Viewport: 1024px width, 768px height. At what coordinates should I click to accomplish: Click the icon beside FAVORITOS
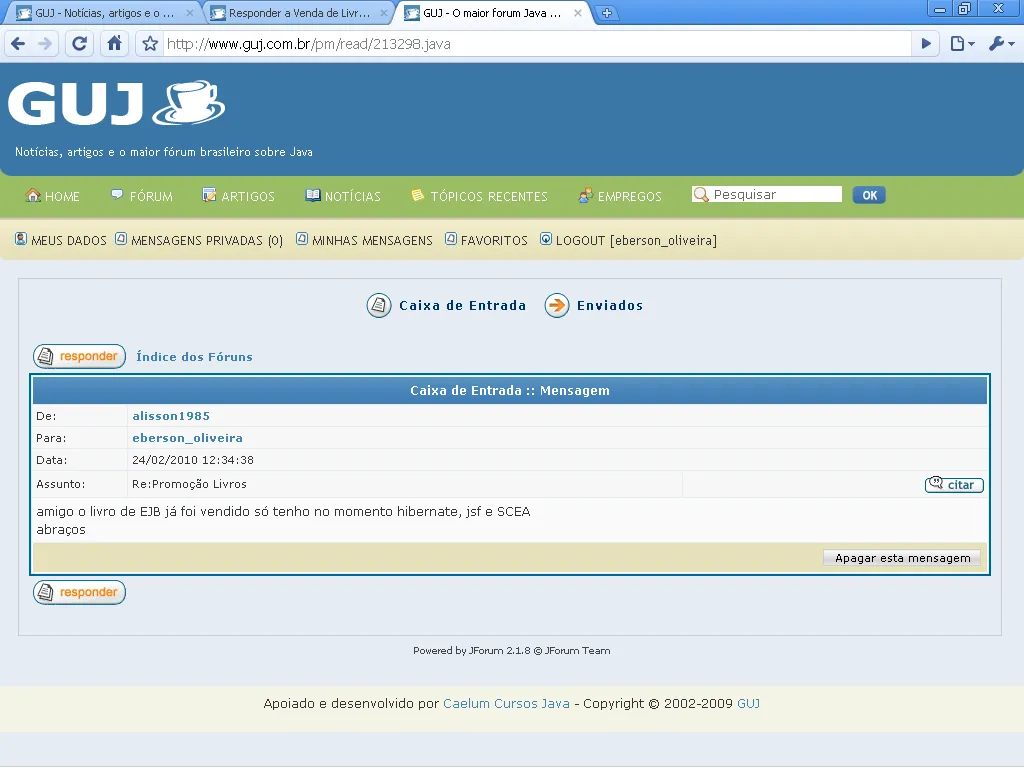tap(451, 239)
